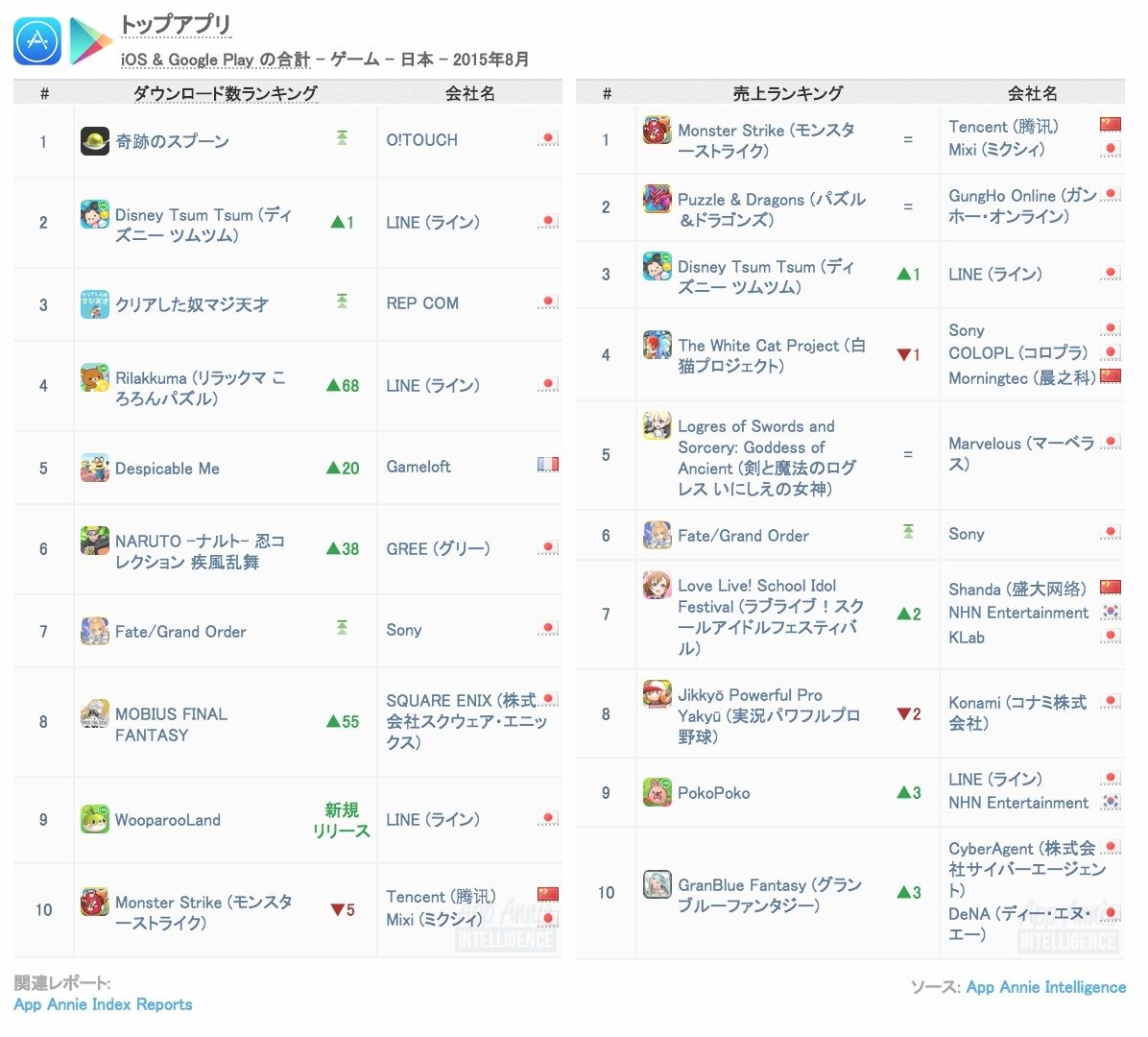1148x1037 pixels.
Task: Click Konami company name
Action: click(1016, 712)
